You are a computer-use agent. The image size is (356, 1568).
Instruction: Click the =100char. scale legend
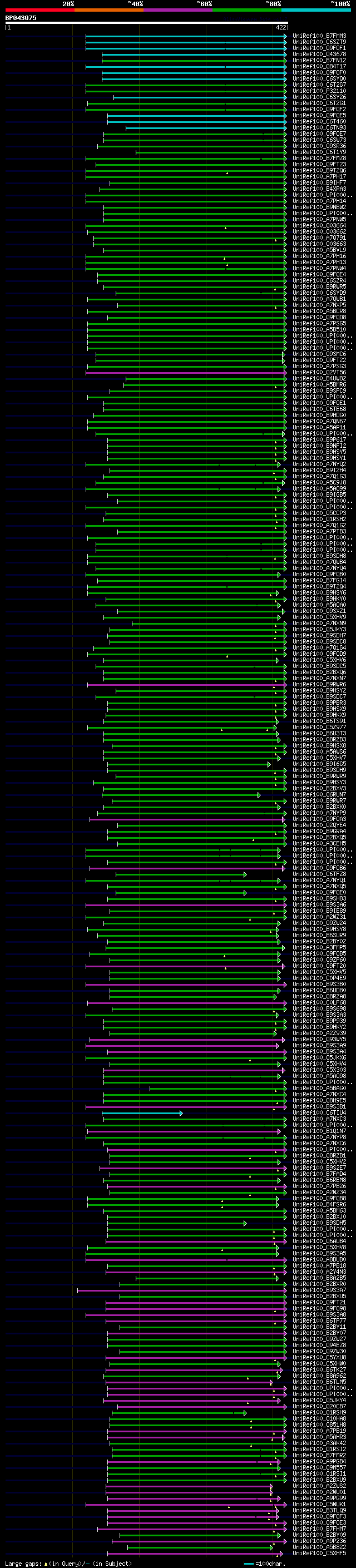click(265, 1563)
